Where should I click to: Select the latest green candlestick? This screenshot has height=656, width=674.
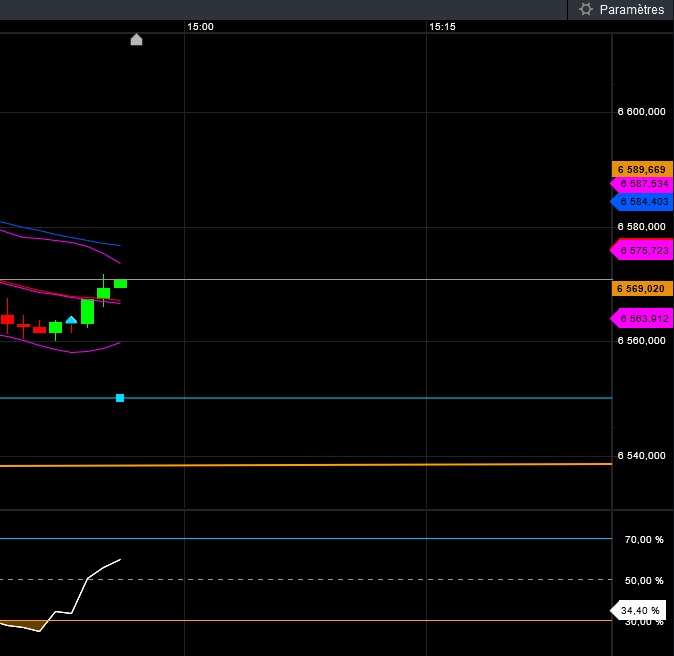pyautogui.click(x=120, y=284)
